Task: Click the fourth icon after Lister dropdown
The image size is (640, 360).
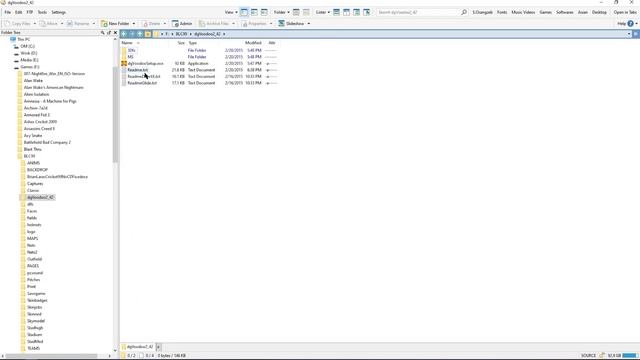Action: (367, 12)
